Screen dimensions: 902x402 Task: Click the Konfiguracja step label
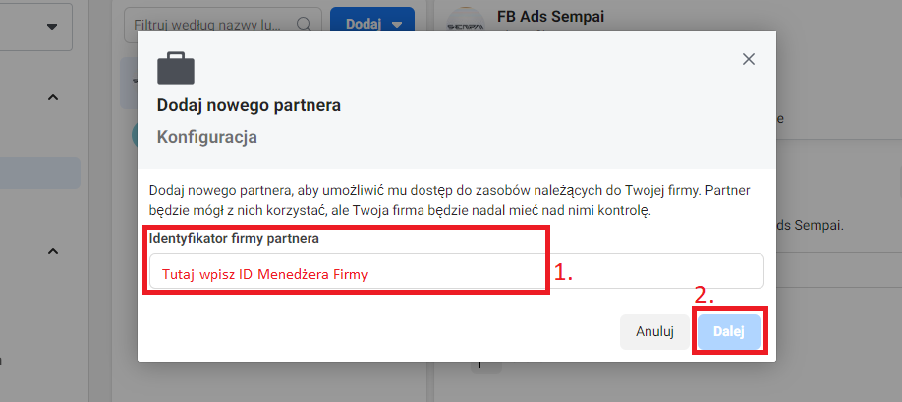tap(207, 138)
